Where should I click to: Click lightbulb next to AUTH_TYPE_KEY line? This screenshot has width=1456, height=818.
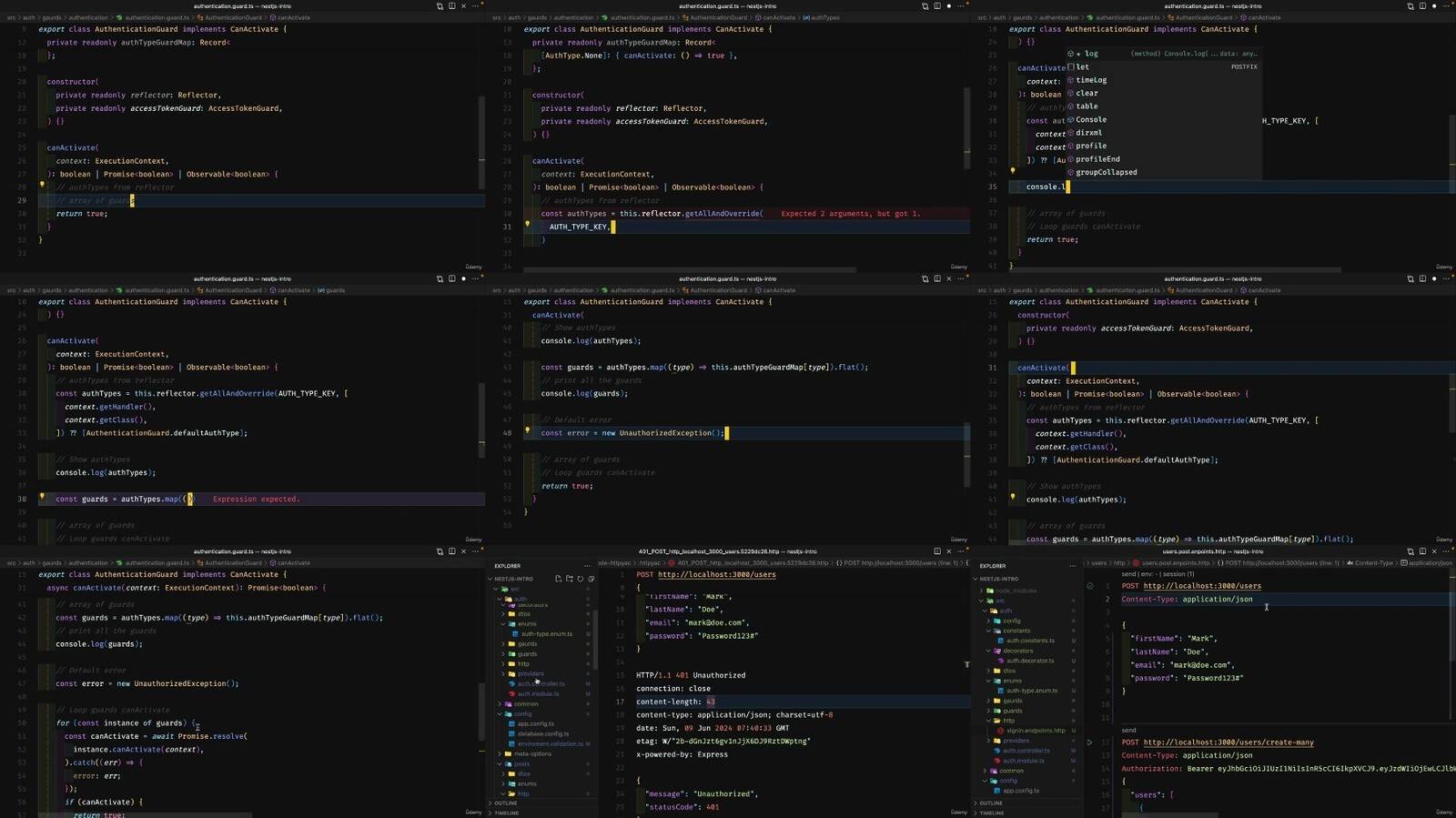coord(527,224)
